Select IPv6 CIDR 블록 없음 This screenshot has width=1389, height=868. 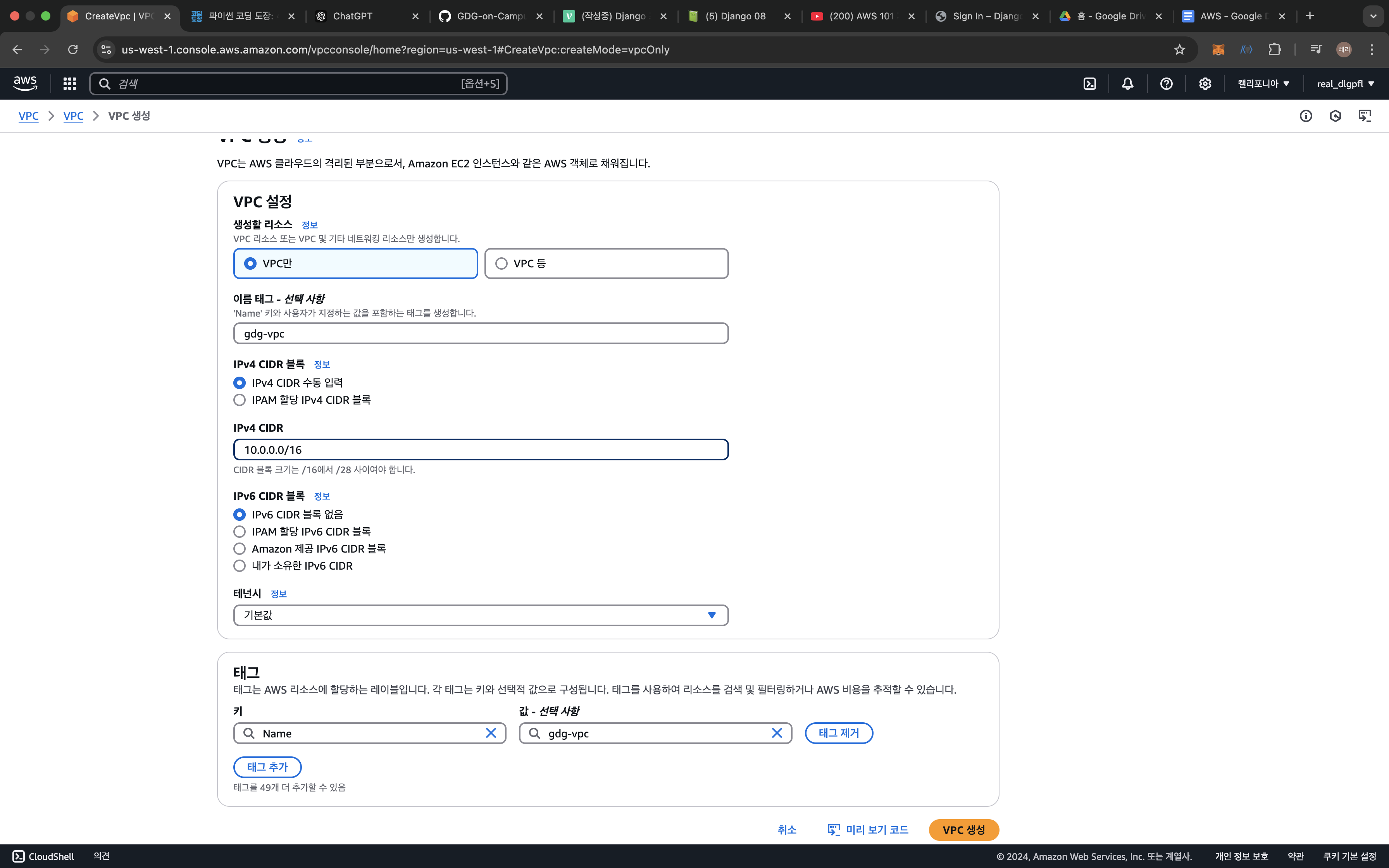click(240, 514)
